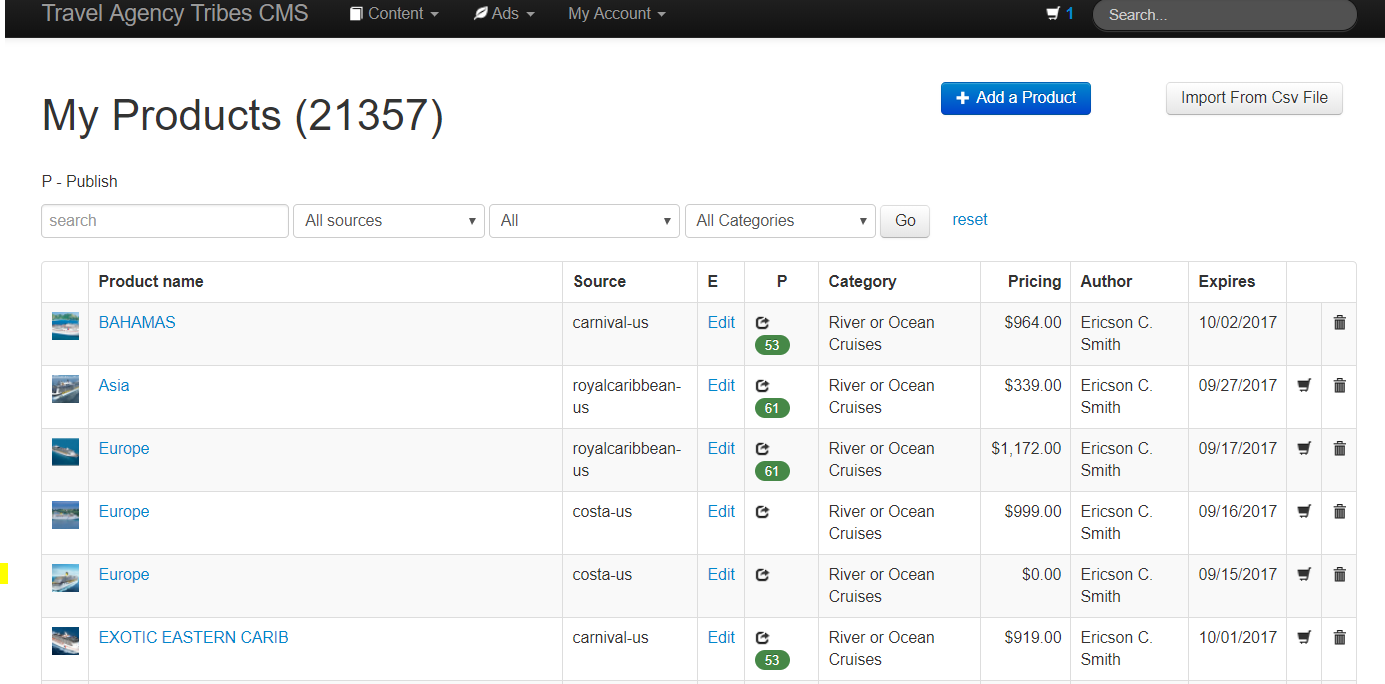The image size is (1385, 684).
Task: Expand the My Account menu
Action: click(x=616, y=14)
